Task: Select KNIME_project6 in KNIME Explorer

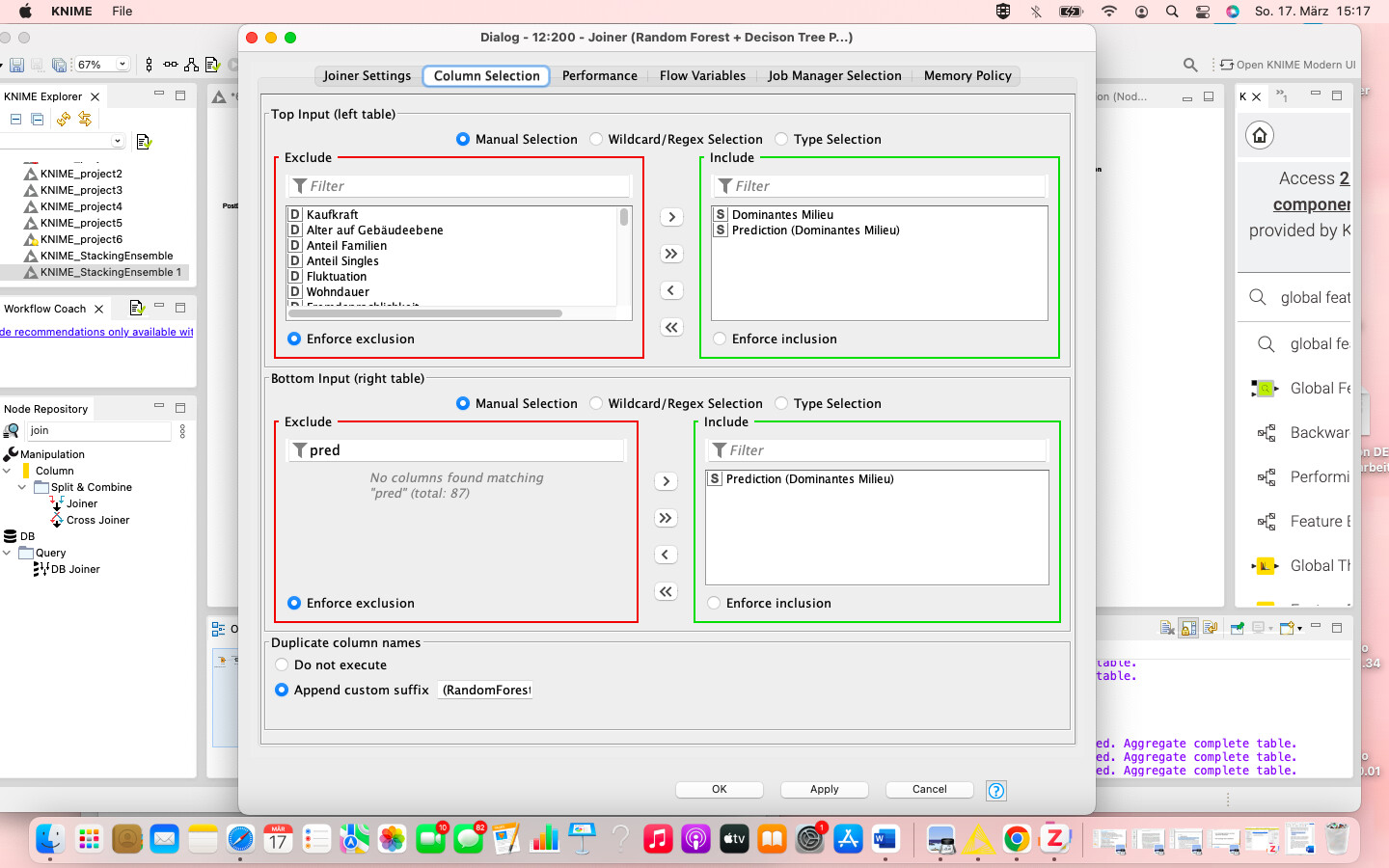Action: 81,239
